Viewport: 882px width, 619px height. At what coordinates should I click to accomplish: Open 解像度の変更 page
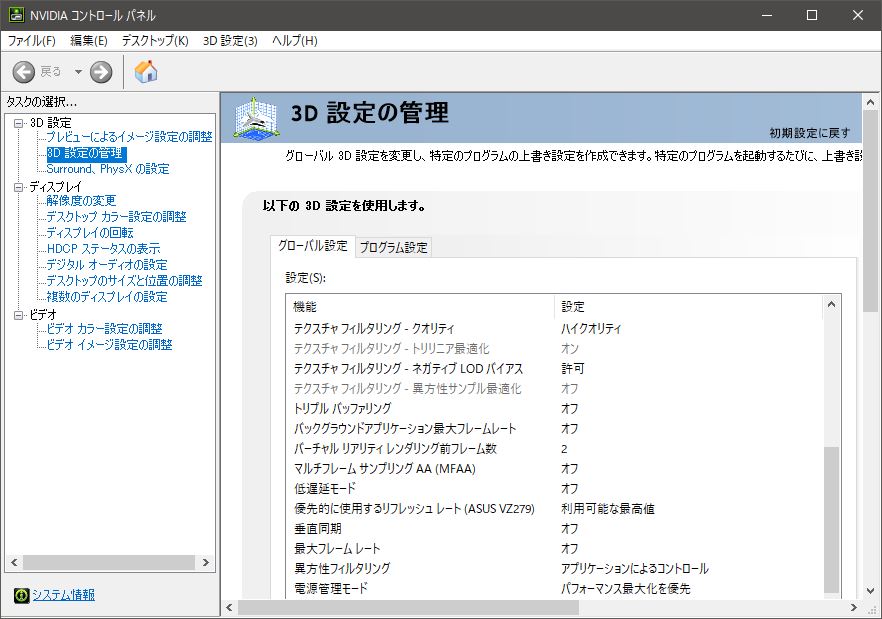point(81,201)
